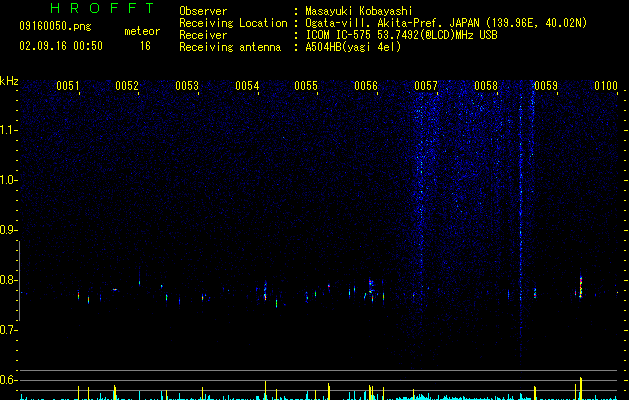629x400 pixels.
Task: Click the strong meteor echo after 0059
Action: [x=580, y=286]
